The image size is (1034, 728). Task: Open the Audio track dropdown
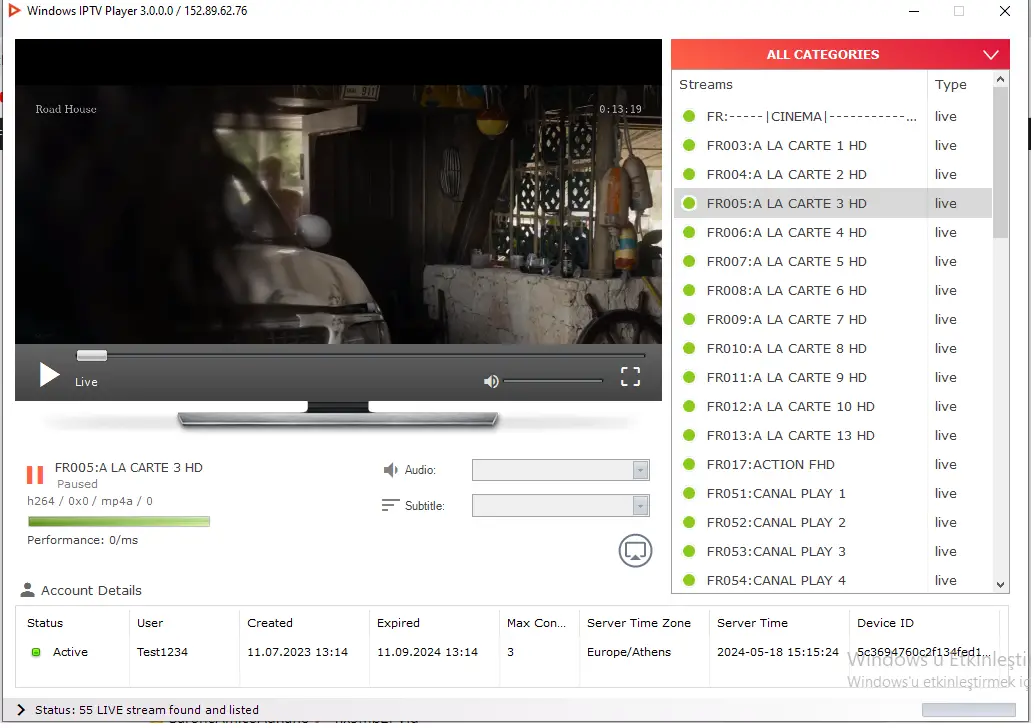click(562, 471)
